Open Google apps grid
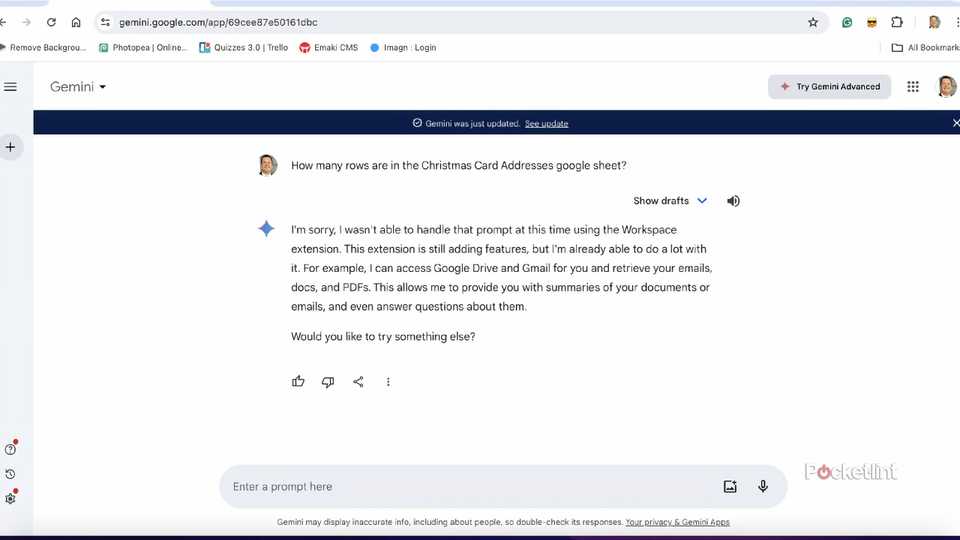The width and height of the screenshot is (960, 540). tap(912, 87)
